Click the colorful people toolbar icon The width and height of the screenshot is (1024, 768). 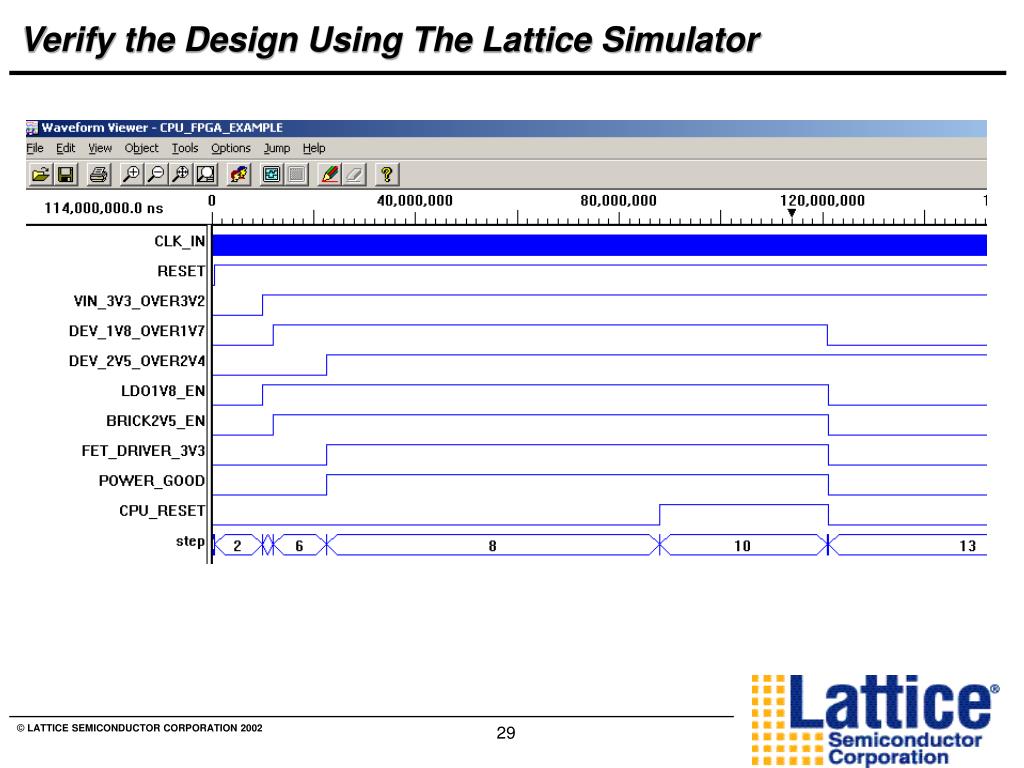(238, 174)
